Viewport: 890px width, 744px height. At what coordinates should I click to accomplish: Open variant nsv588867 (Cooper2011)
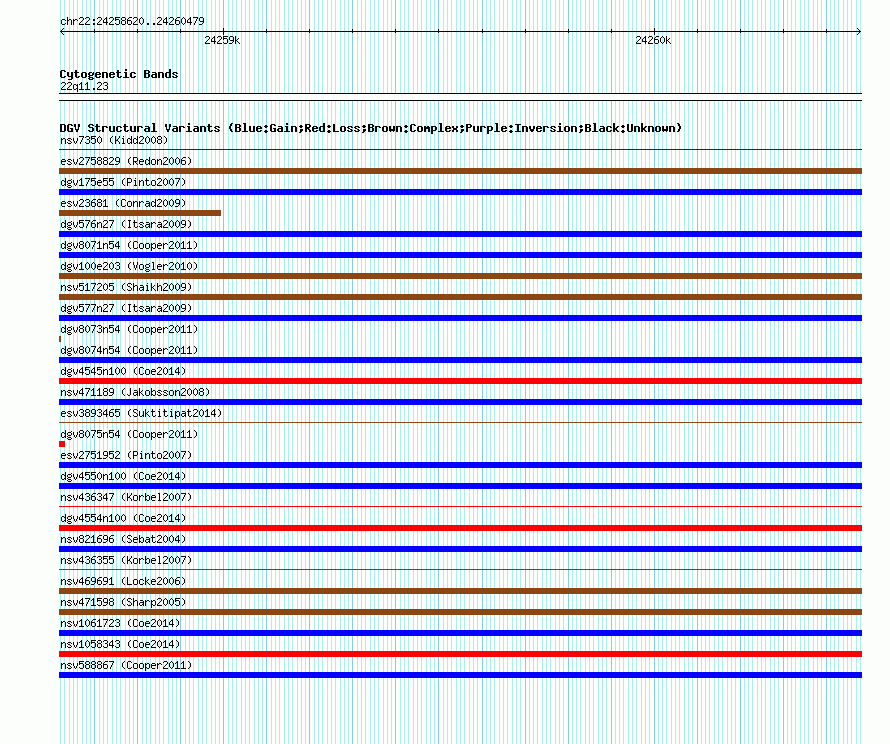[x=126, y=665]
